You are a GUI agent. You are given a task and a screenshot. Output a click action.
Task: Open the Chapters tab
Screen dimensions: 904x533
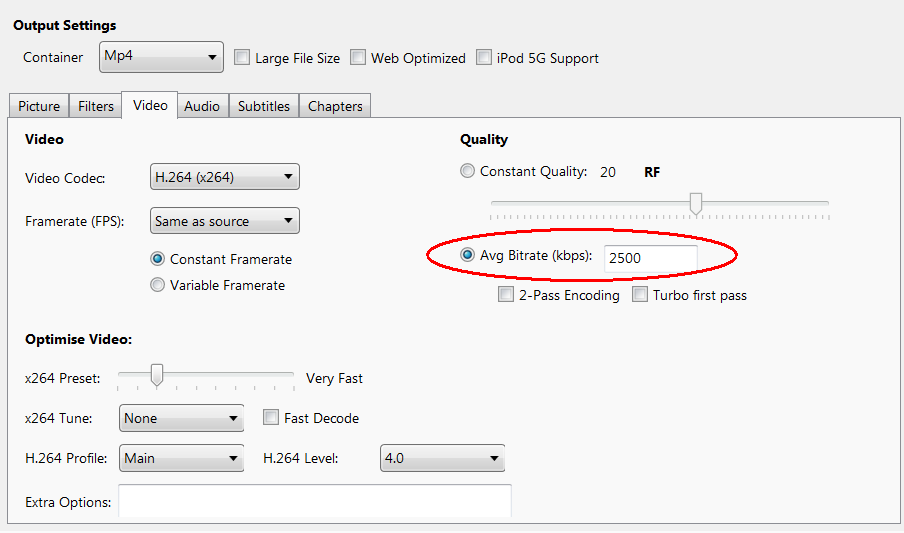335,106
